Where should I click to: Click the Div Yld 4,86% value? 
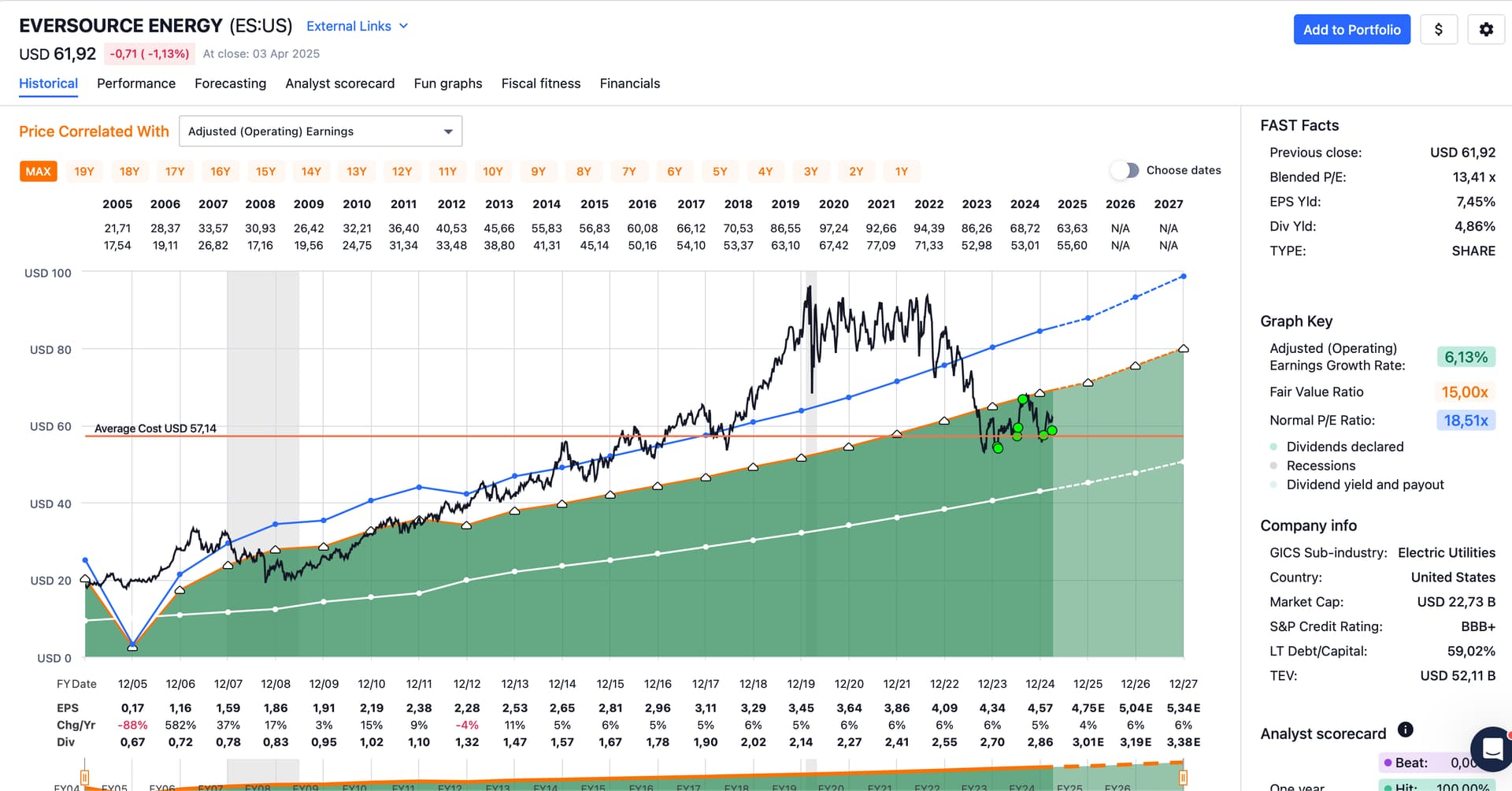(1474, 226)
